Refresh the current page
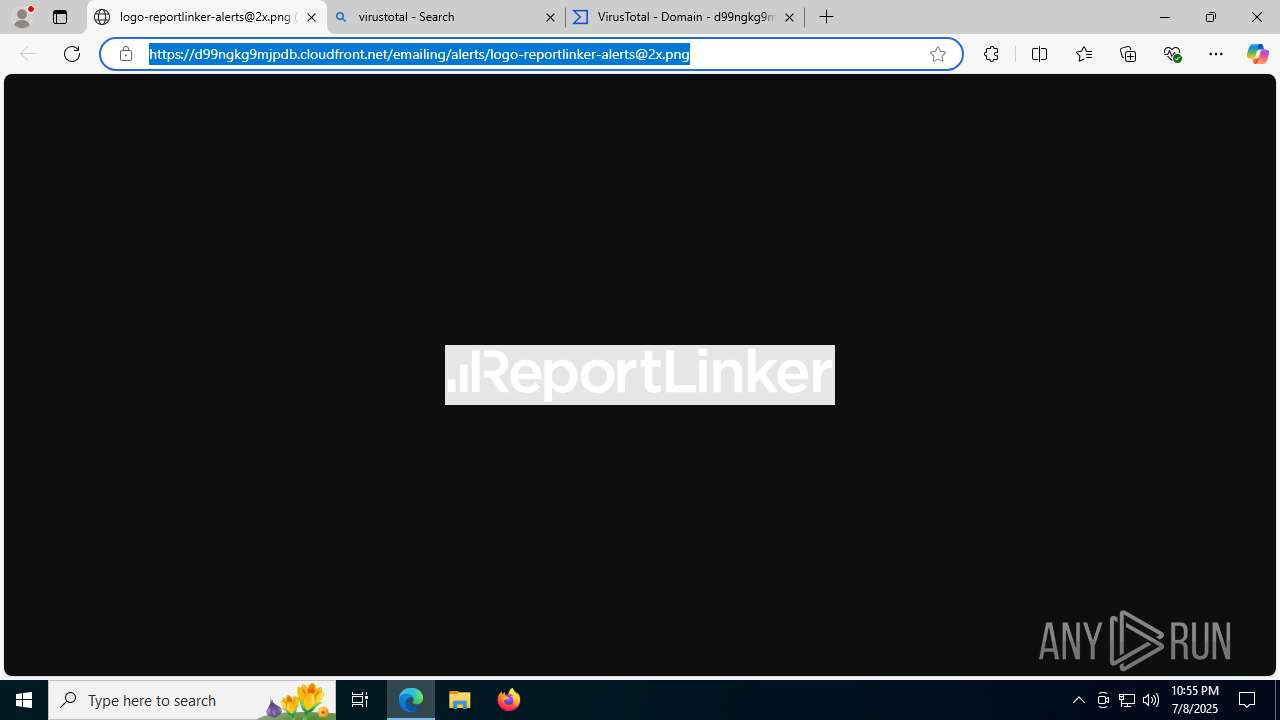Screen dimensions: 1280x720 pos(72,54)
